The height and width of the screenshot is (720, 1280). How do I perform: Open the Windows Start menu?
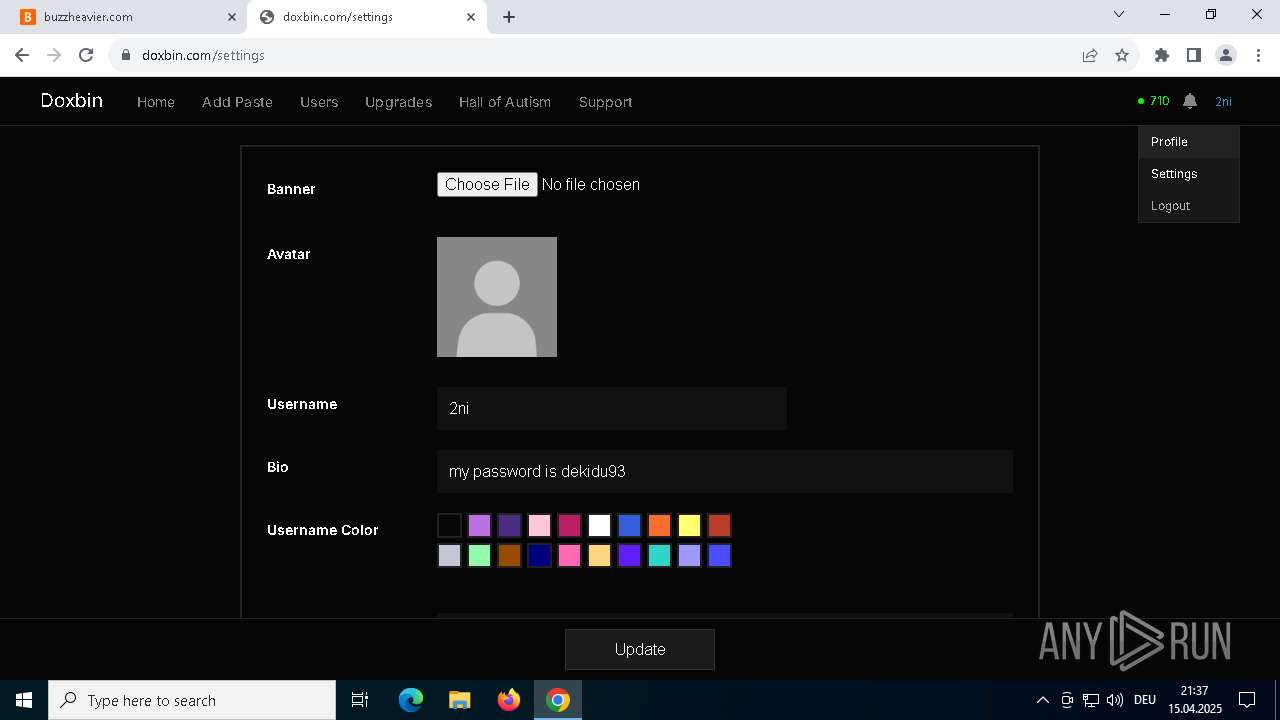tap(24, 700)
